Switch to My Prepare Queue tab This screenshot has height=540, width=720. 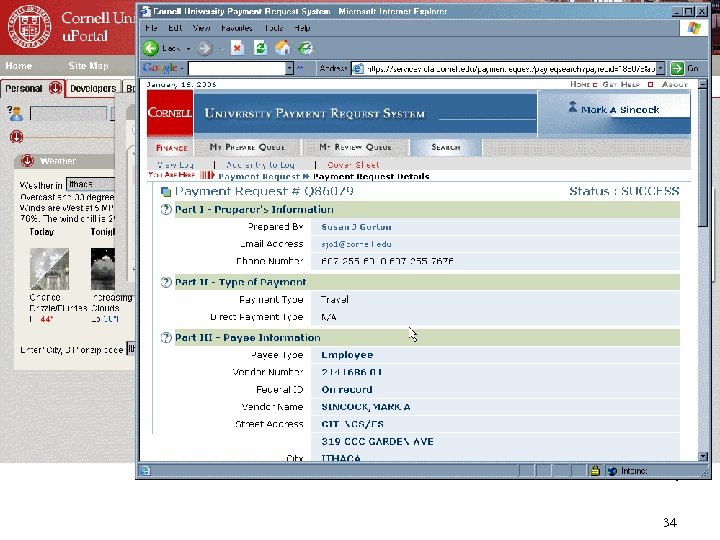pos(247,147)
